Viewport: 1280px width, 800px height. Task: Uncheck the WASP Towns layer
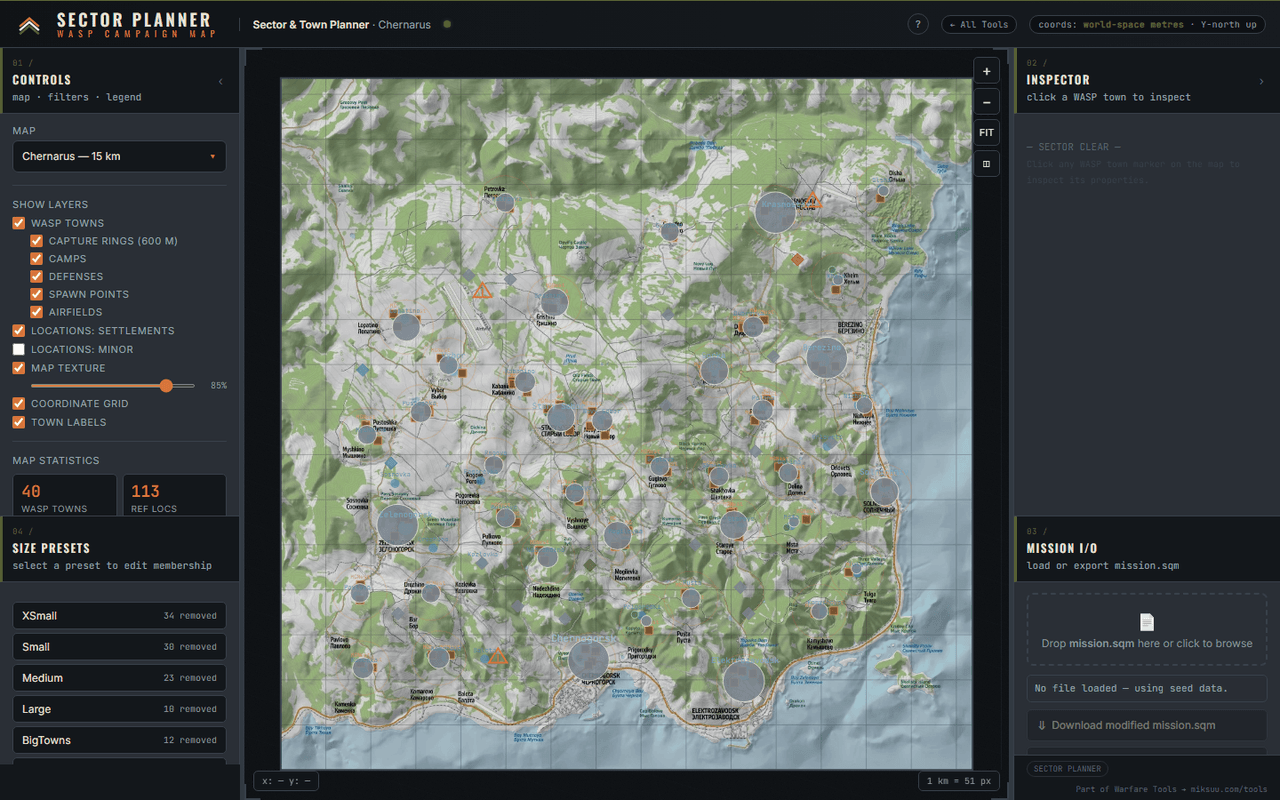coord(18,223)
